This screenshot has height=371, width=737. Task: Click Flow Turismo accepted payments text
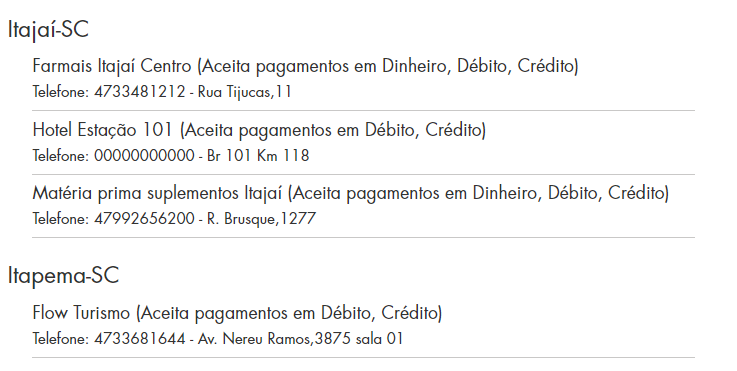pyautogui.click(x=289, y=313)
